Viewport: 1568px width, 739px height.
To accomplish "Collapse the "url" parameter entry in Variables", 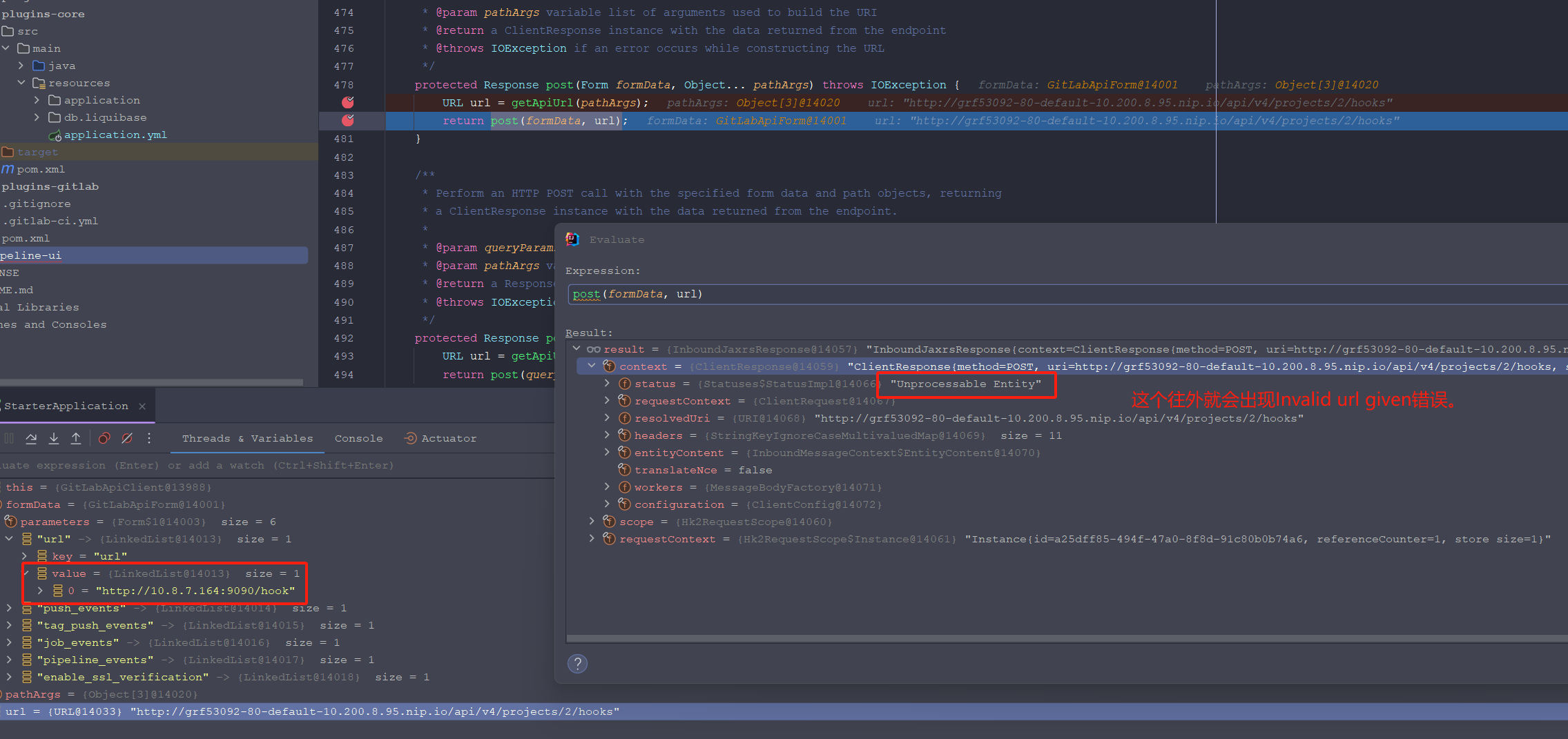I will coord(9,539).
